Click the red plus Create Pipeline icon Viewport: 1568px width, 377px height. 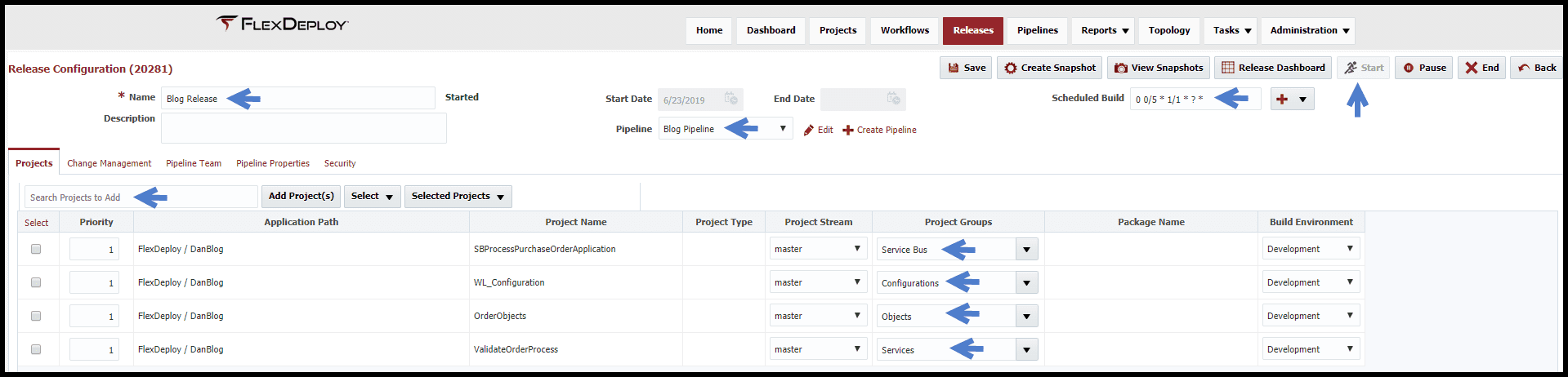tap(848, 130)
